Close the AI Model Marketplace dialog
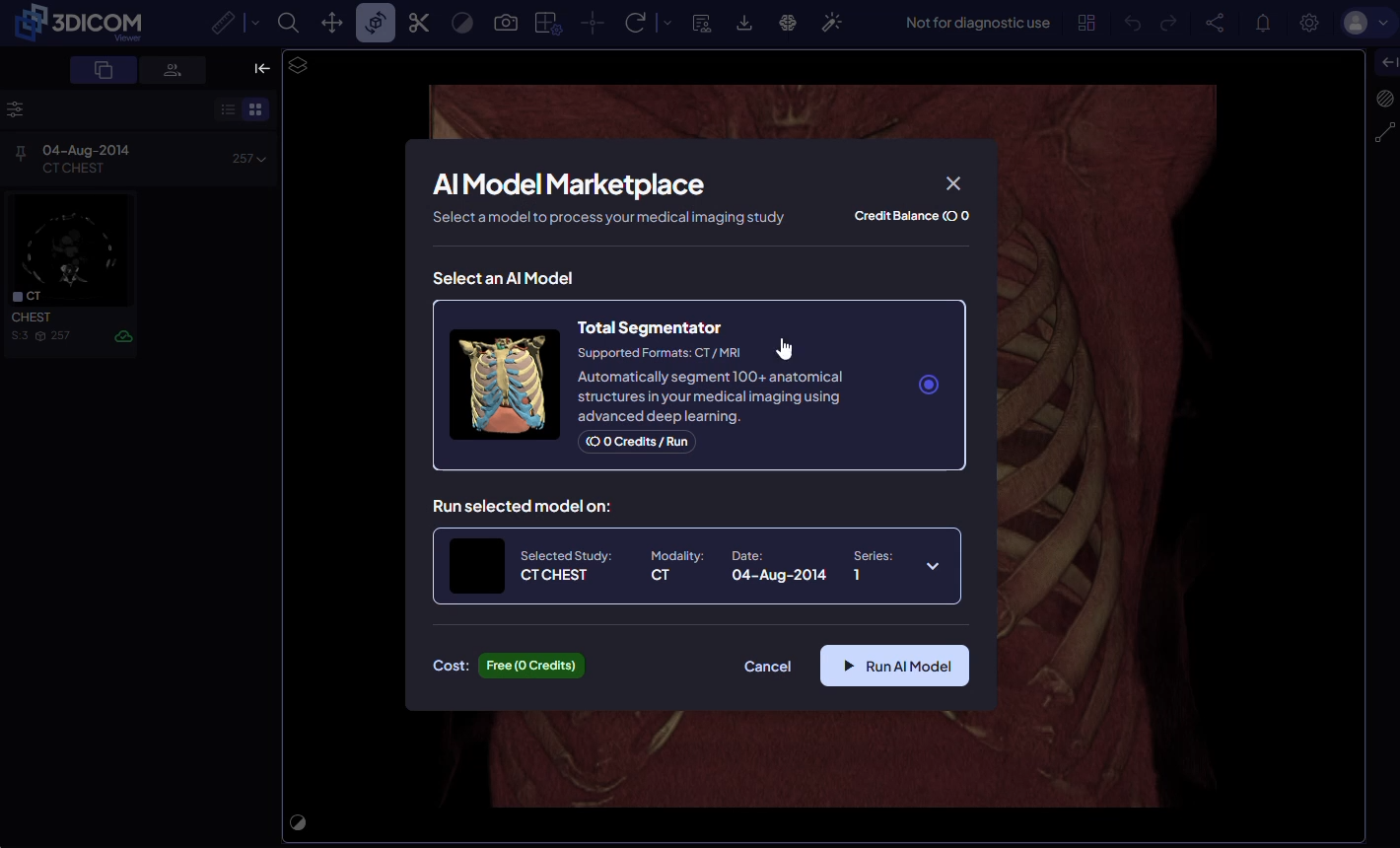This screenshot has height=848, width=1400. pos(953,183)
